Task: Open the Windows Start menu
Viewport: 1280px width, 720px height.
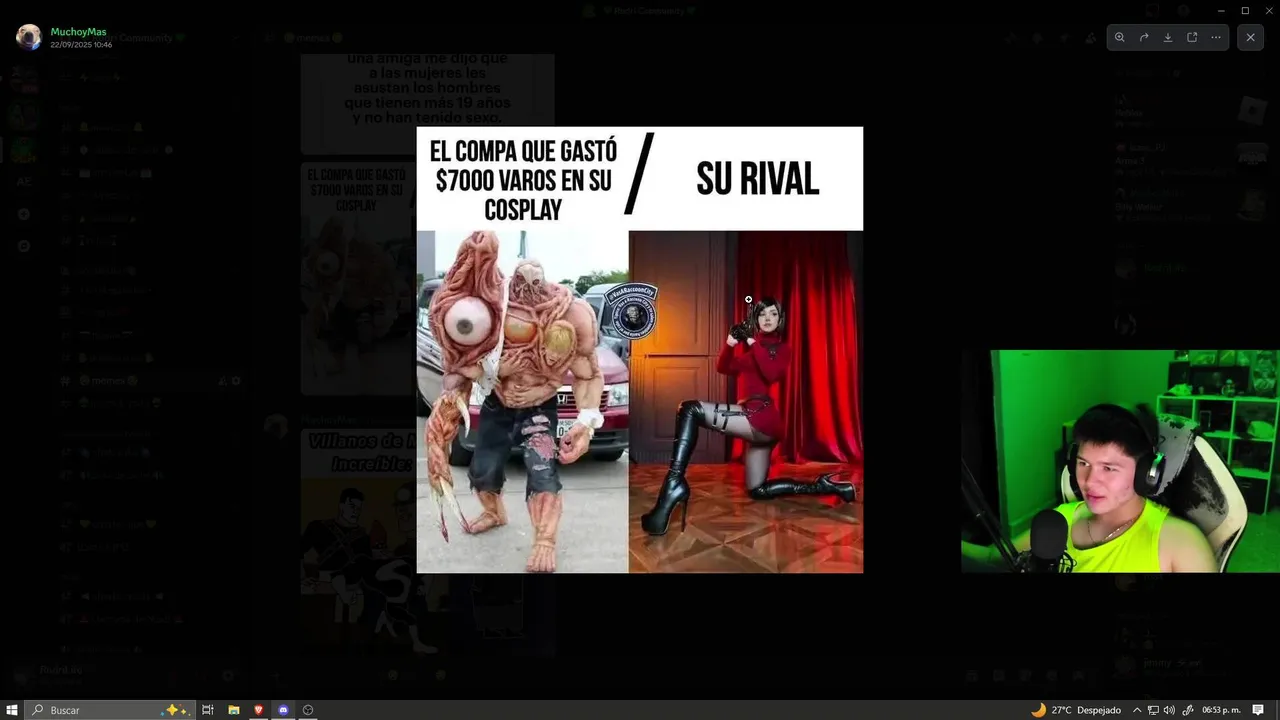Action: pyautogui.click(x=12, y=710)
